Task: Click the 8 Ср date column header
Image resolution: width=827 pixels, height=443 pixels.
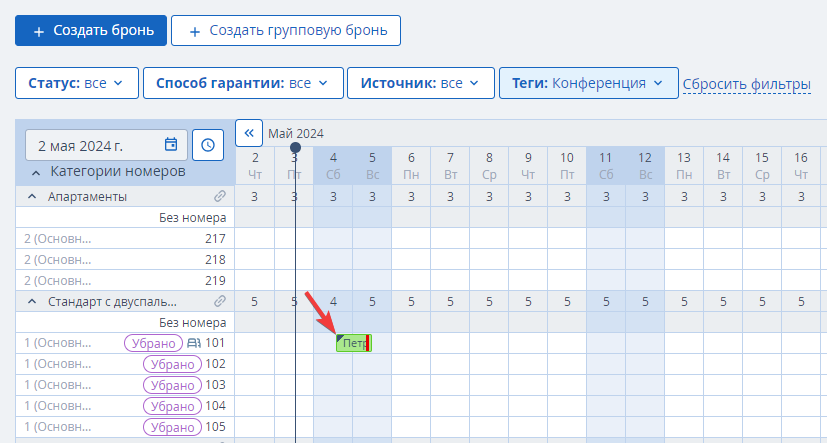Action: (489, 166)
